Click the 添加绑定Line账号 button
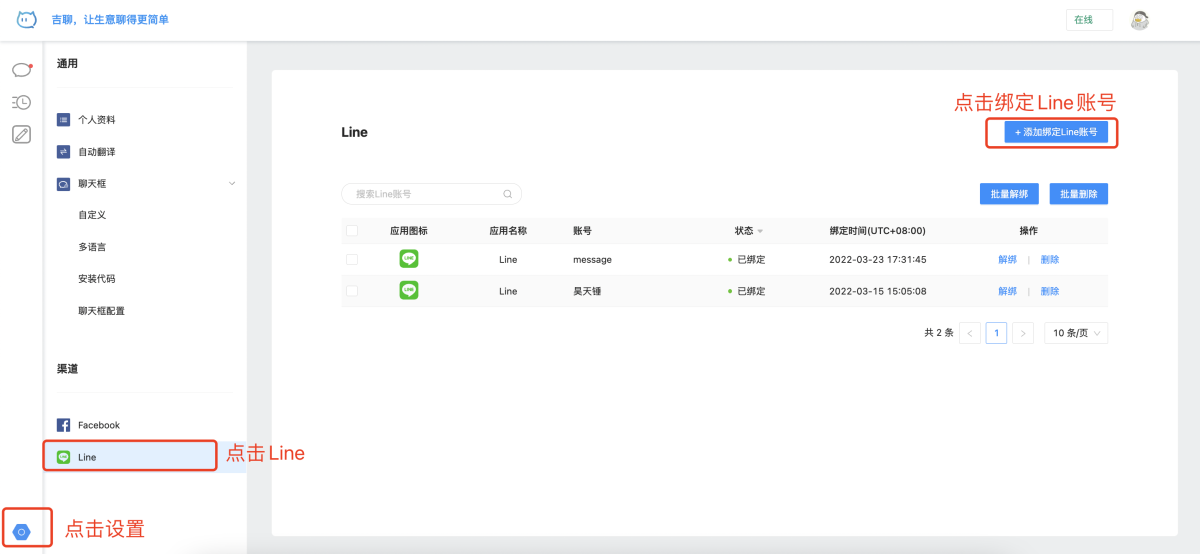This screenshot has height=554, width=1200. [x=1056, y=132]
